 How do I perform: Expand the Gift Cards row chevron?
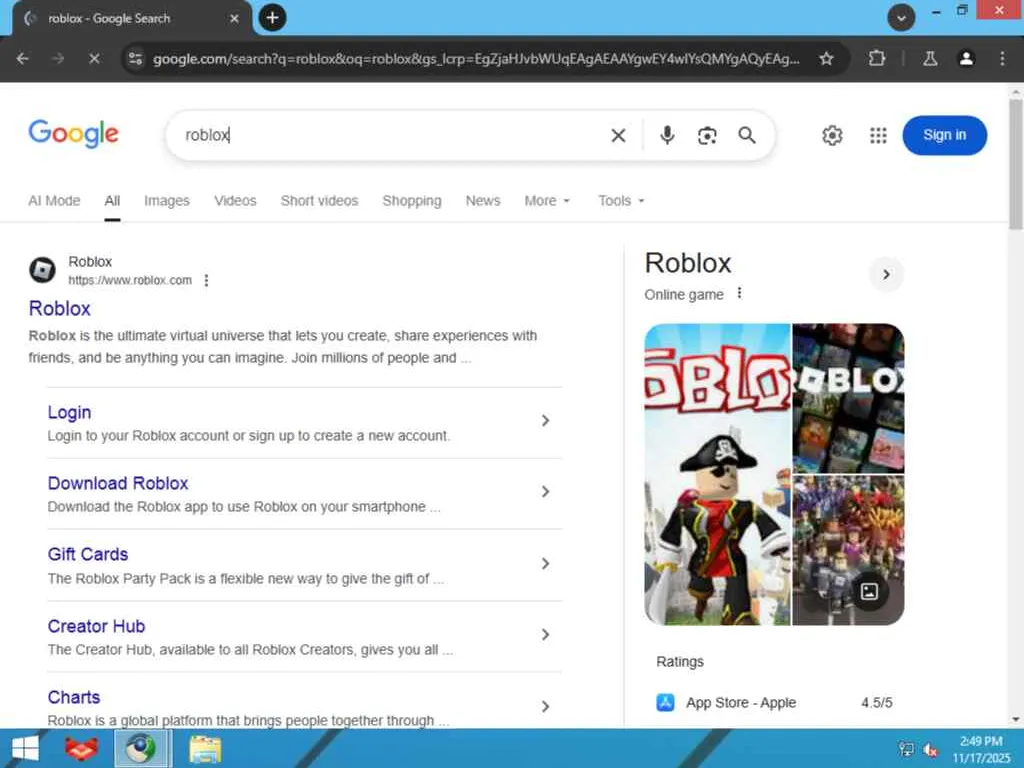[545, 564]
